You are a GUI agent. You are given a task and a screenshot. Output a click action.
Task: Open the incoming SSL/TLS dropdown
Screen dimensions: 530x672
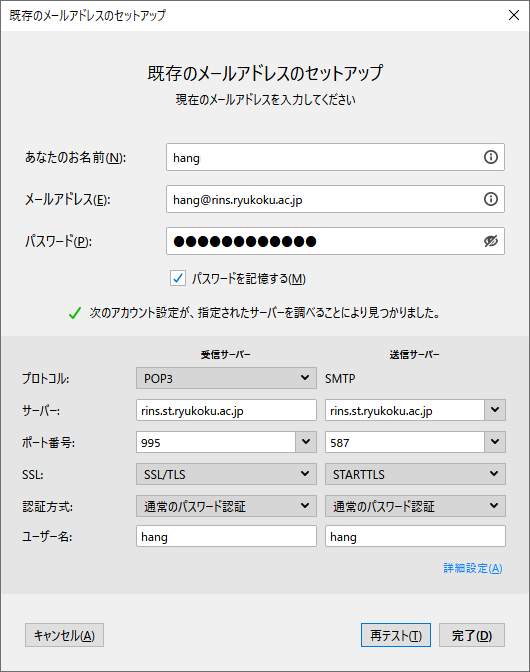click(226, 474)
